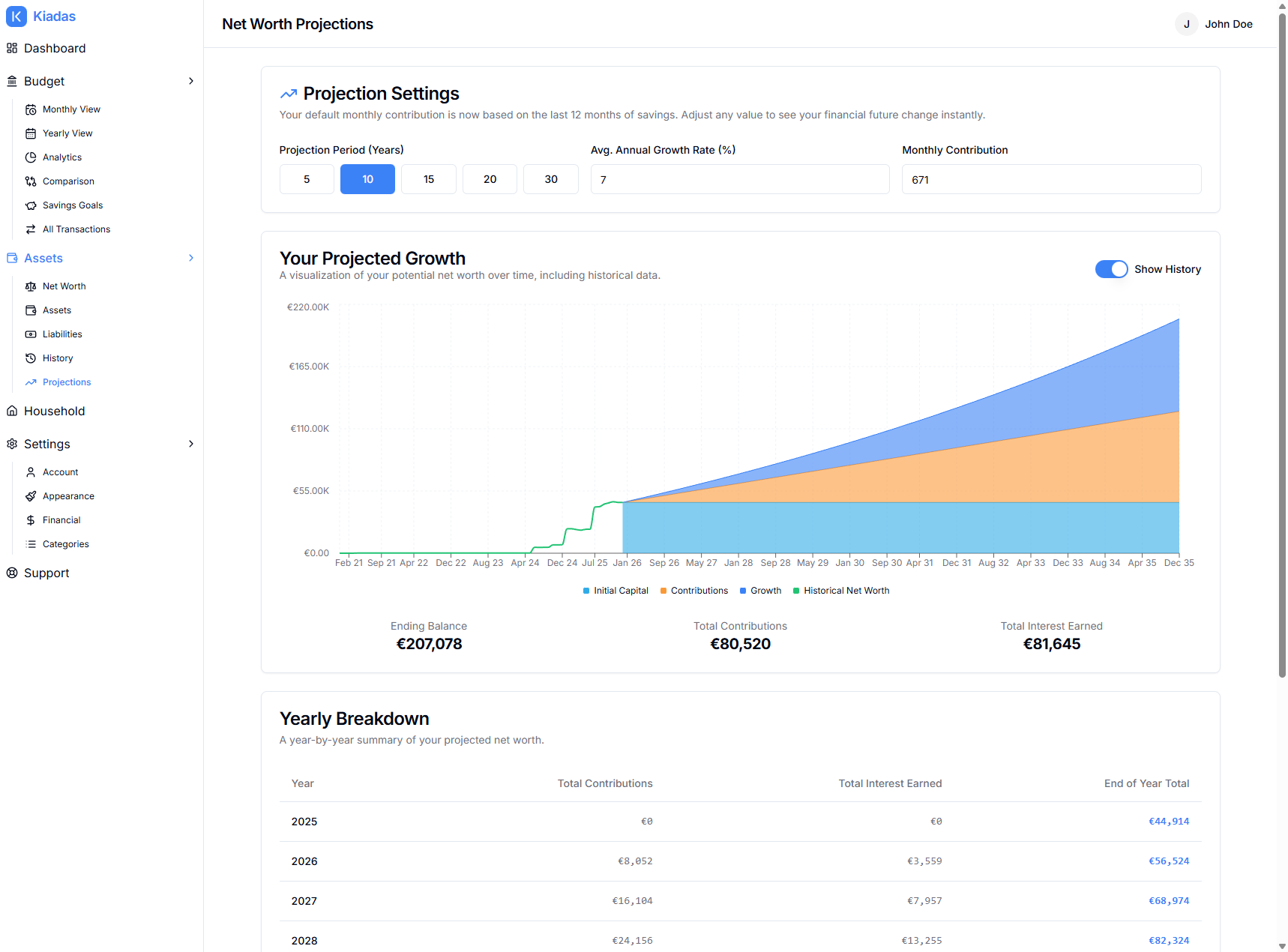Collapse the Settings section chevron
This screenshot has height=952, width=1288.
click(191, 444)
